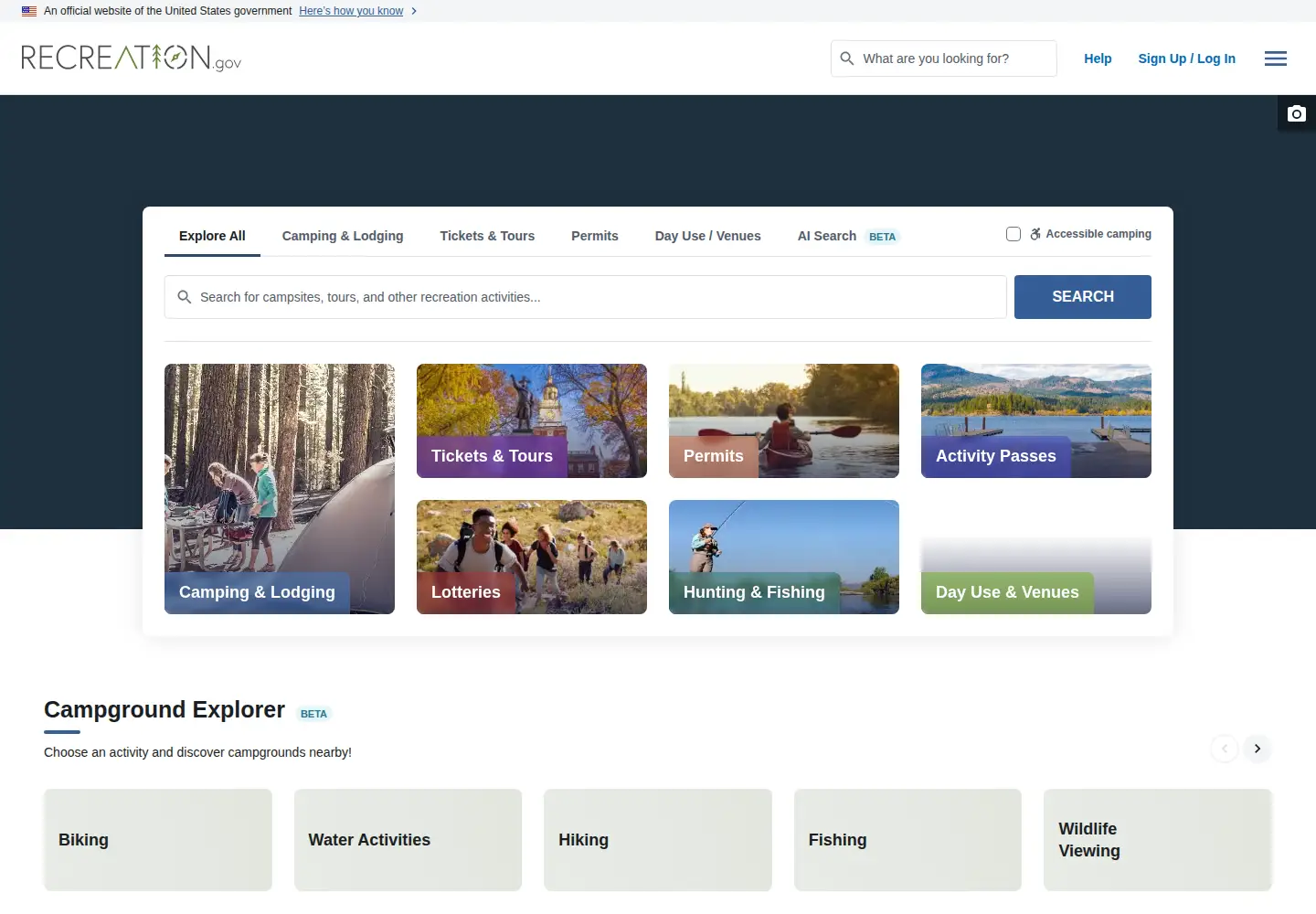Viewport: 1316px width, 914px height.
Task: Switch to AI Search tab
Action: click(x=849, y=236)
